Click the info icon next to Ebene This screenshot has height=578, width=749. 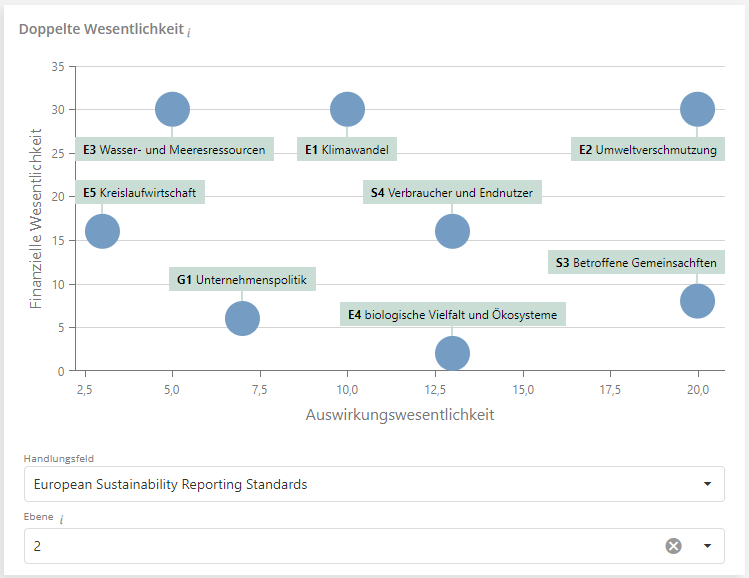point(60,520)
